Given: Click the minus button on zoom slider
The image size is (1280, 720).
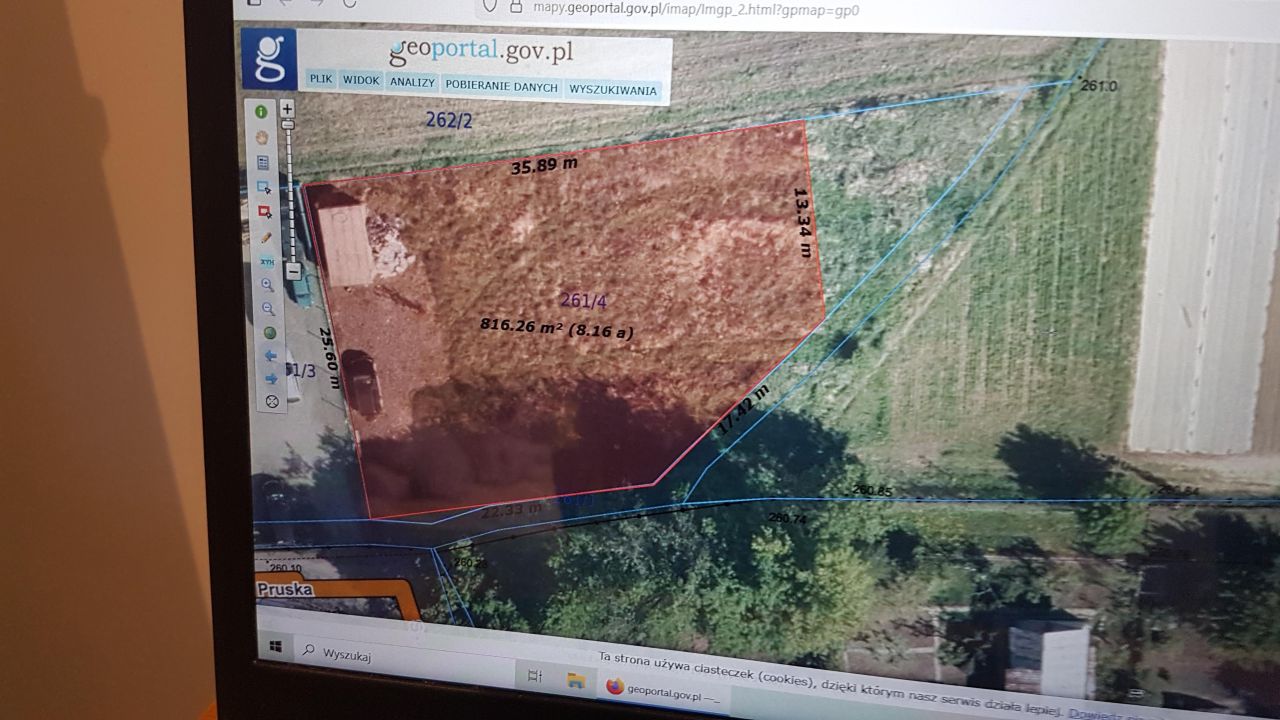Looking at the screenshot, I should pyautogui.click(x=293, y=270).
